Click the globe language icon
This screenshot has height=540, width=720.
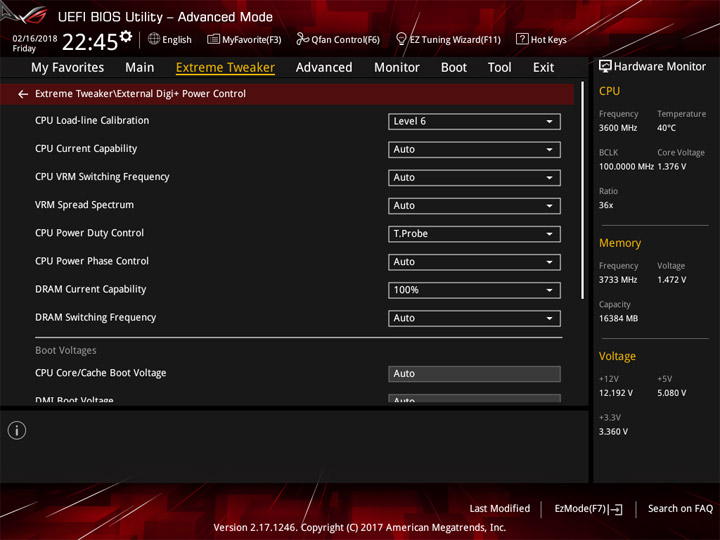pos(154,39)
